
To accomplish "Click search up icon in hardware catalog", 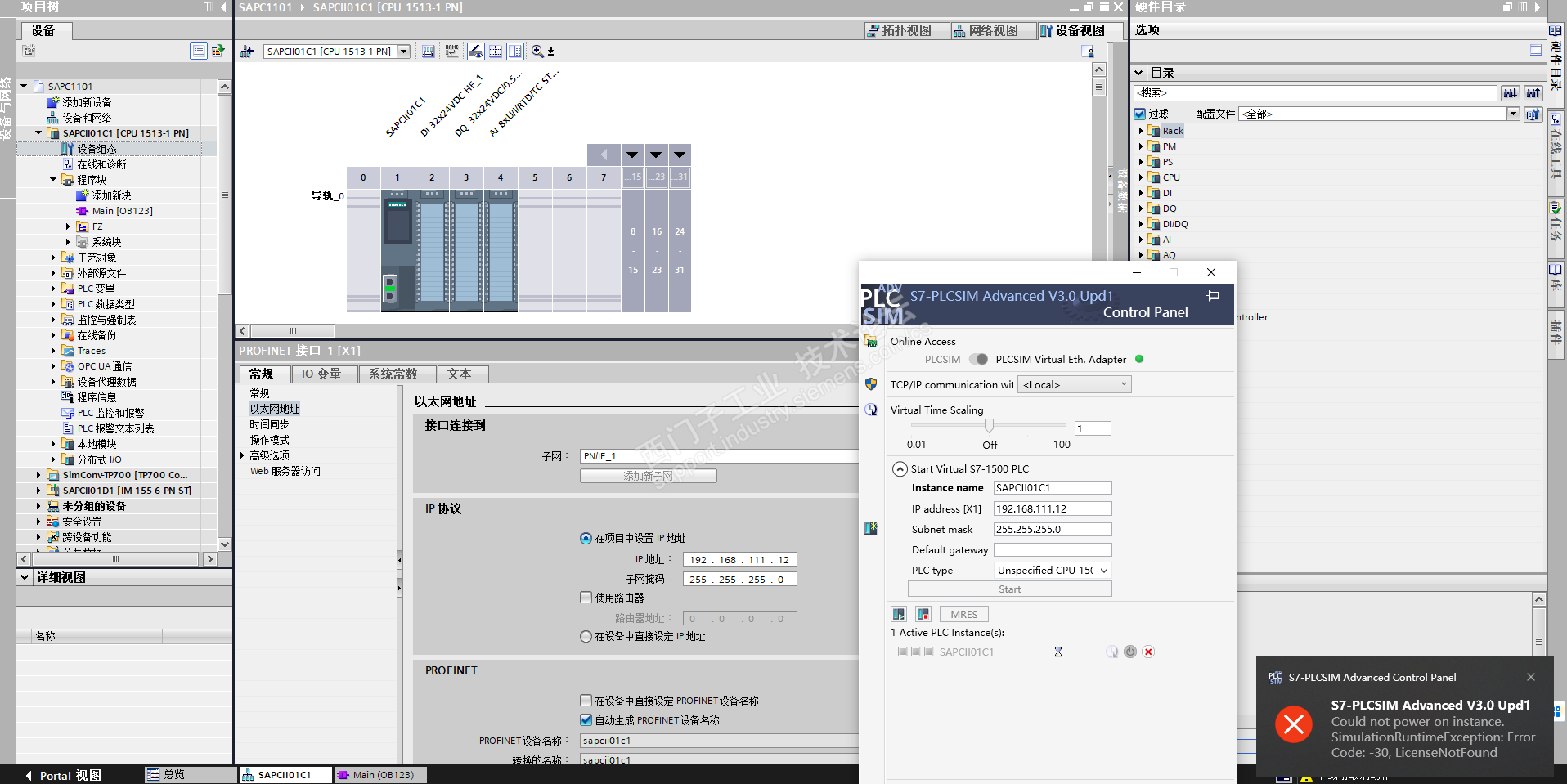I will 1533,93.
